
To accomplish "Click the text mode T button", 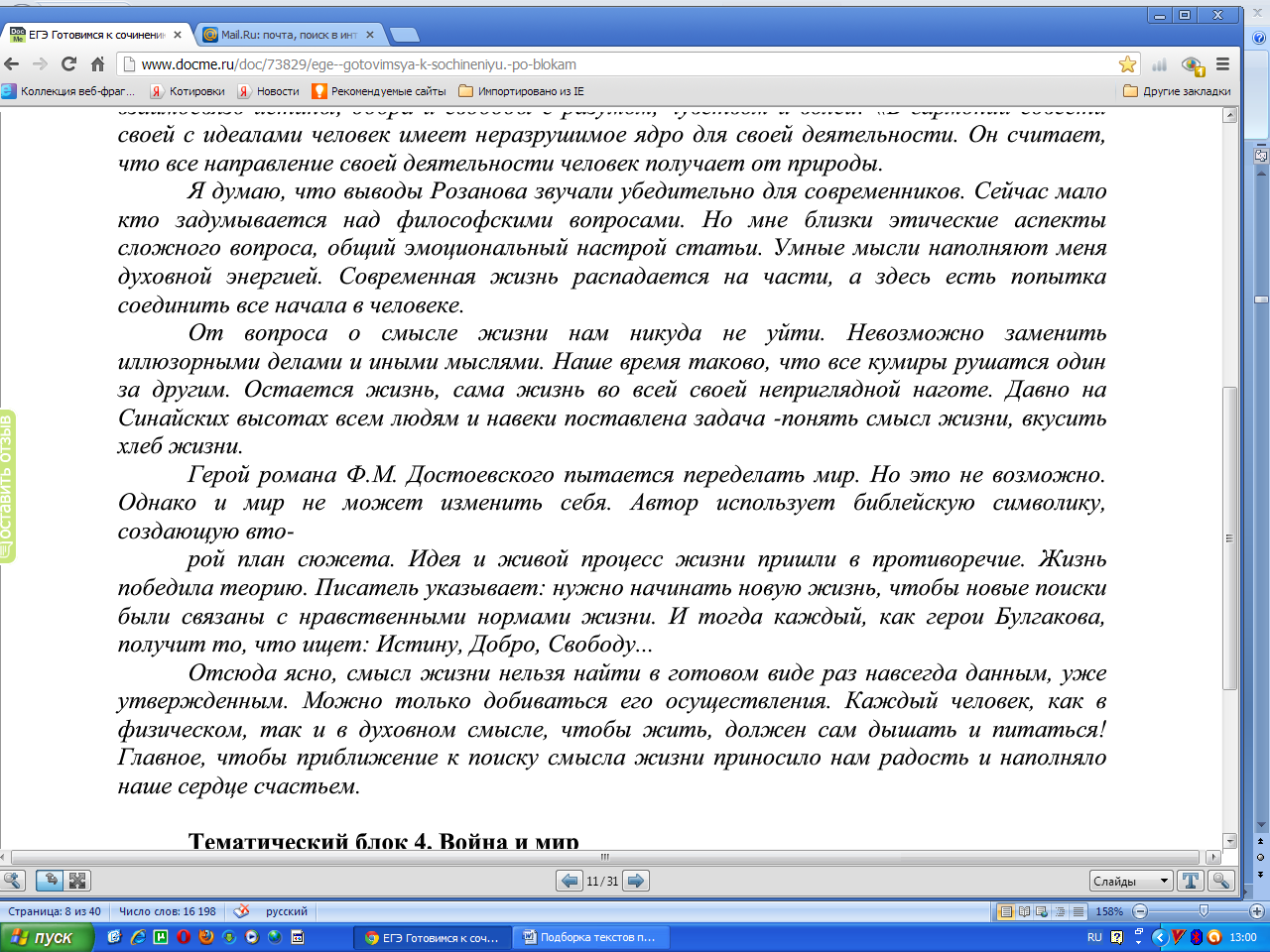I will pos(1191,881).
